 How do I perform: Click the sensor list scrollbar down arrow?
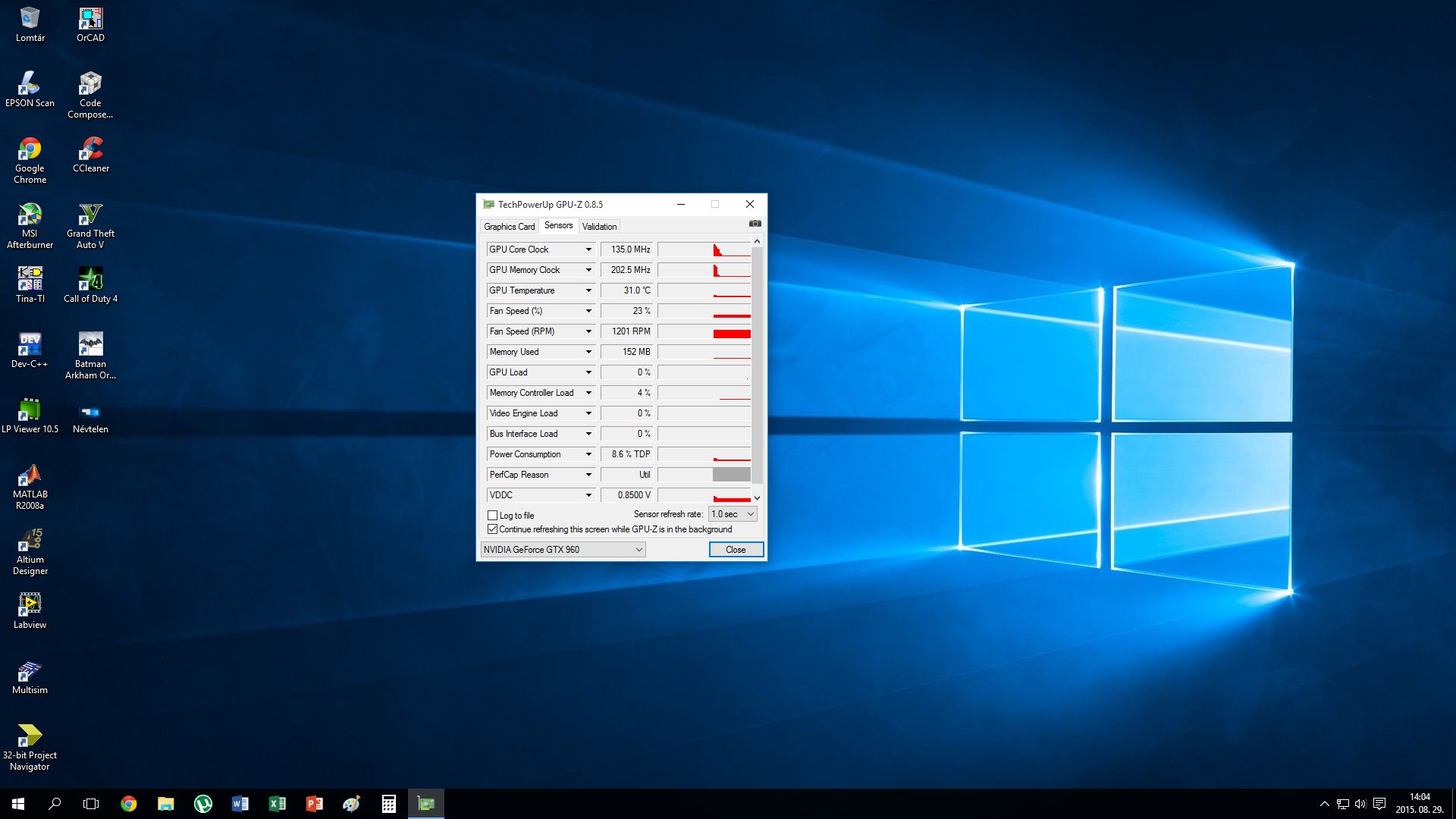(x=757, y=498)
